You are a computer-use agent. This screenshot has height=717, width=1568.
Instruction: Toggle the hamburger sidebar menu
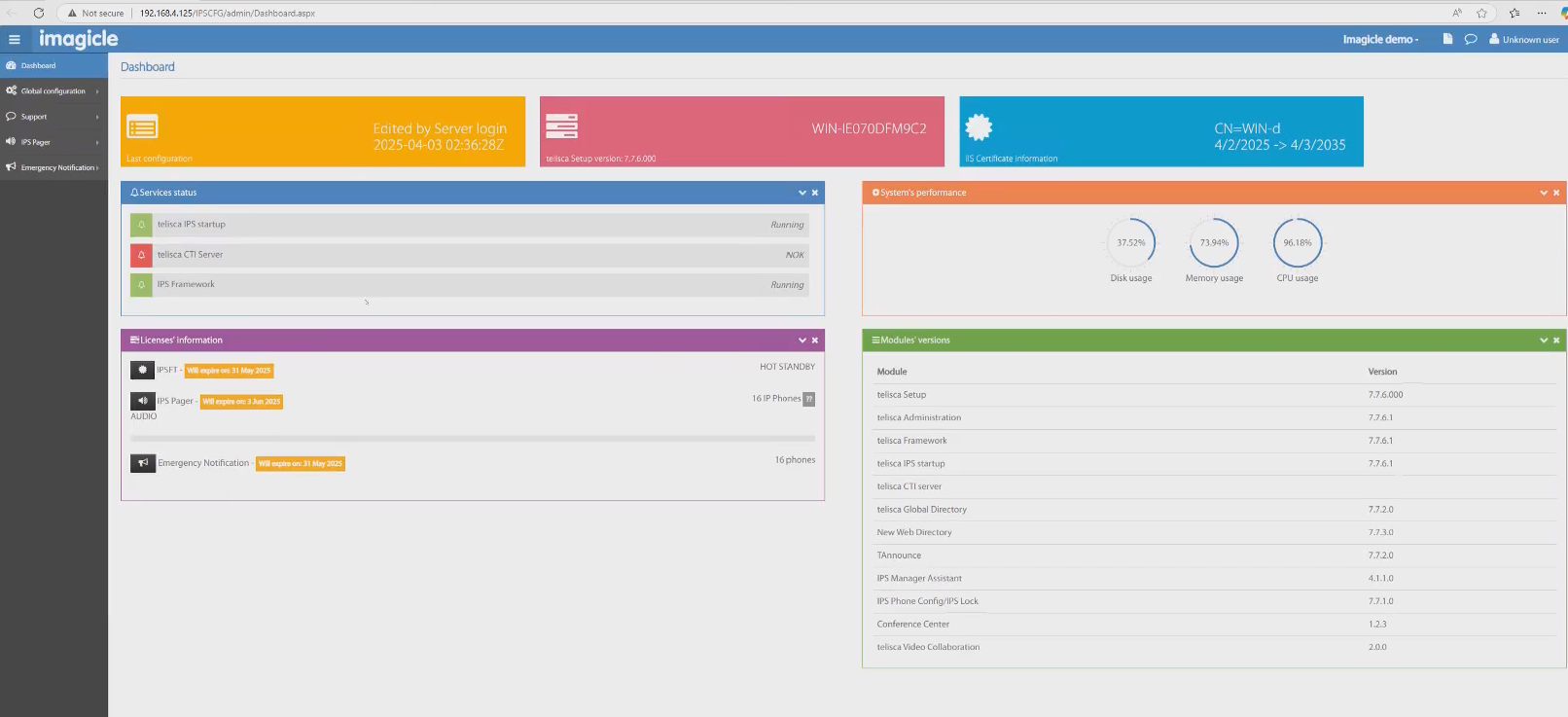pyautogui.click(x=15, y=40)
